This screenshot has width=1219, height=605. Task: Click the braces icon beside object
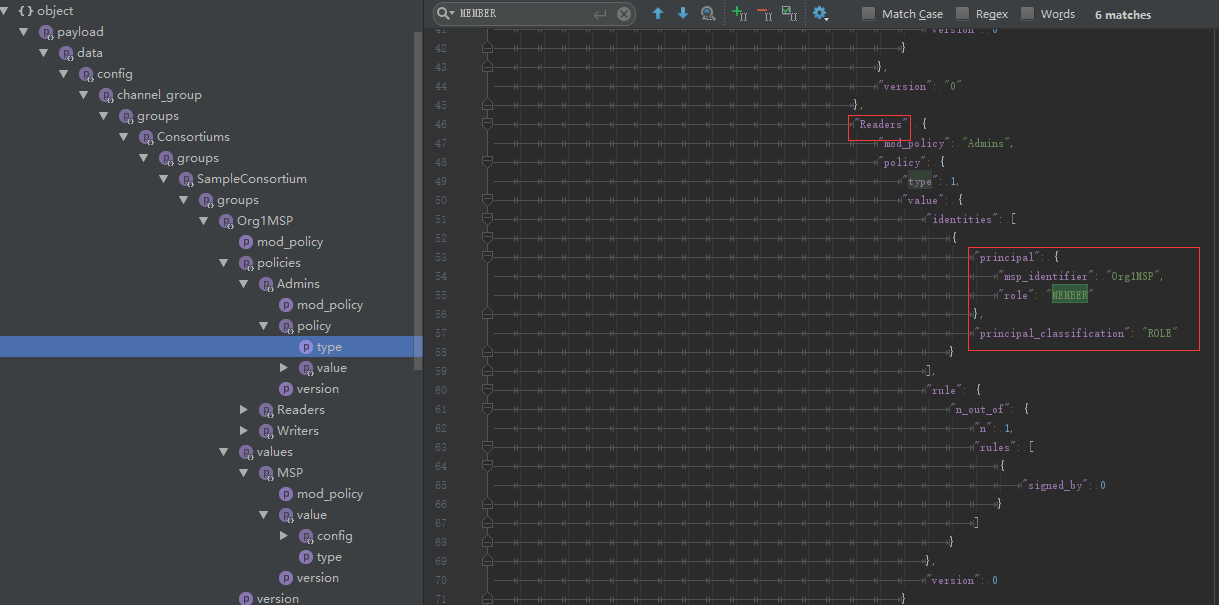(x=25, y=11)
